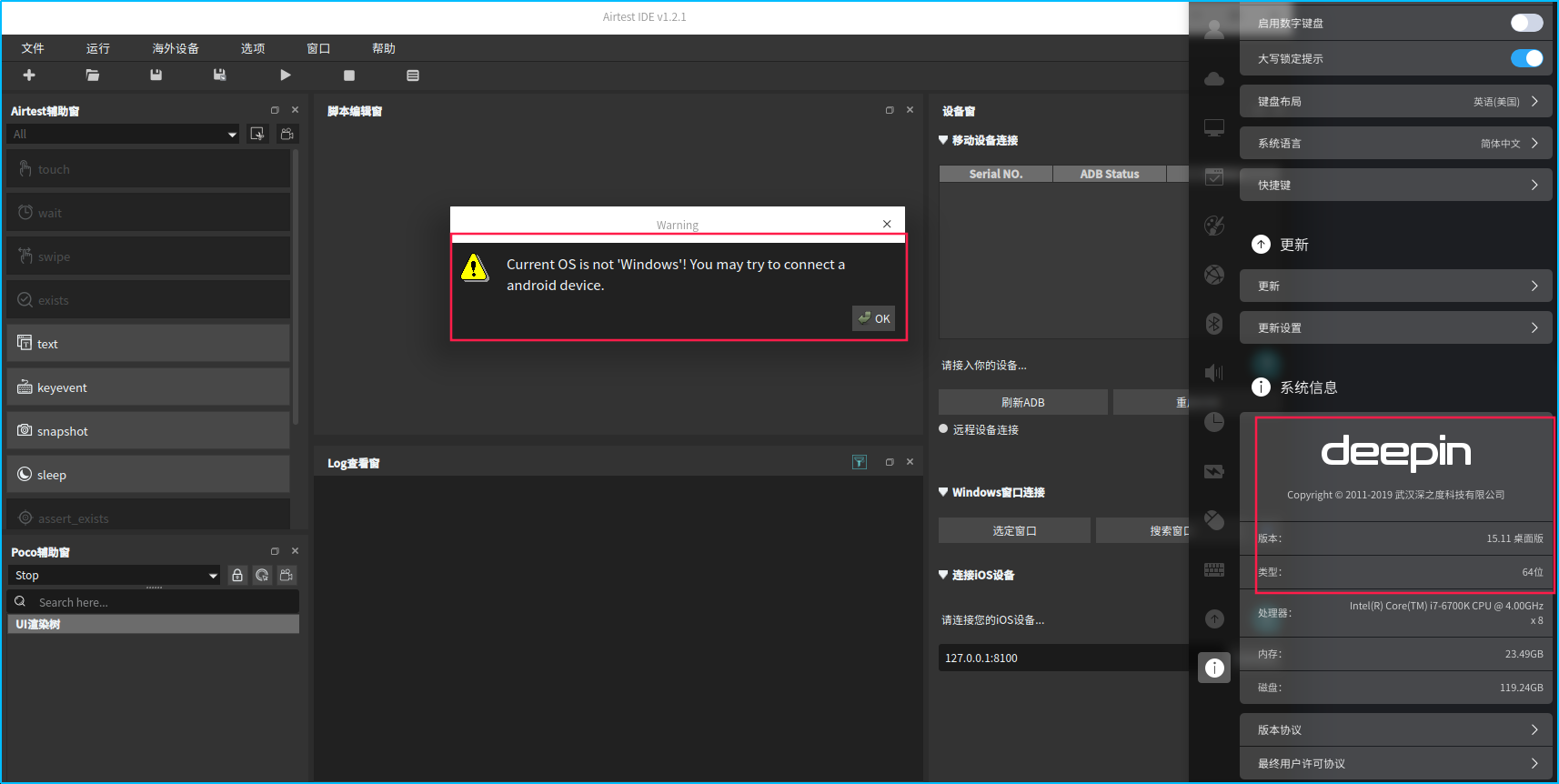This screenshot has height=784, width=1559.
Task: Open Sound settings speaker icon
Action: 1214,372
